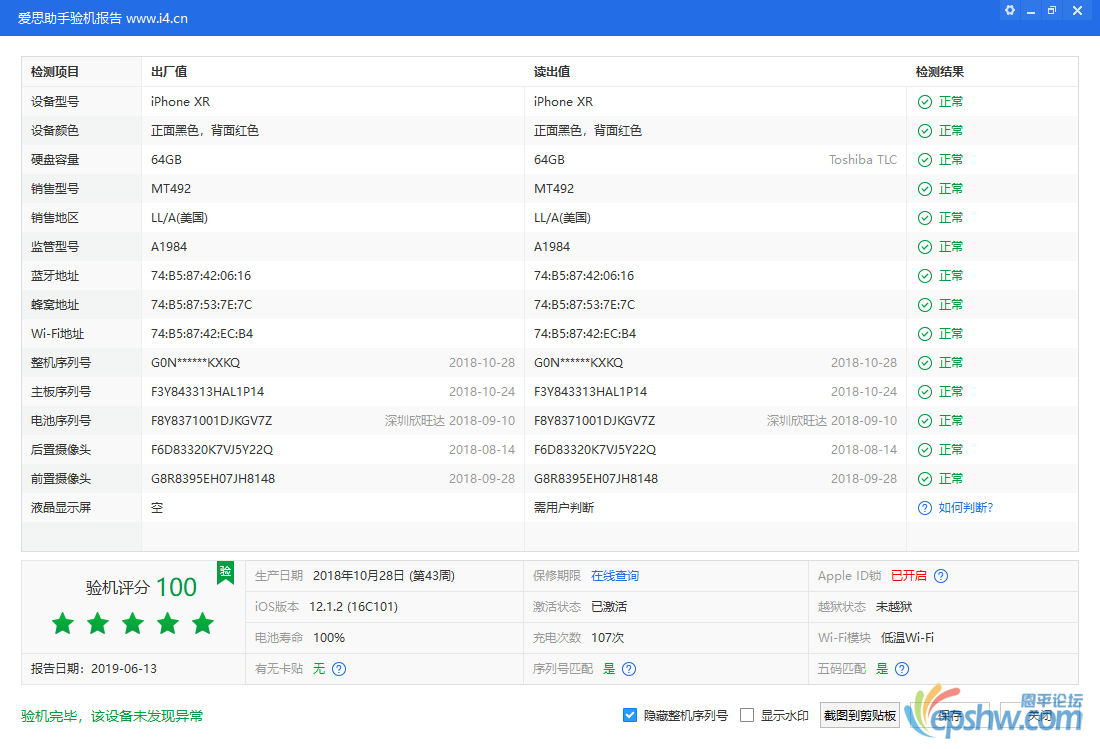The width and height of the screenshot is (1100, 749).
Task: Click A1984 in the 读出值 column
Action: pos(552,247)
